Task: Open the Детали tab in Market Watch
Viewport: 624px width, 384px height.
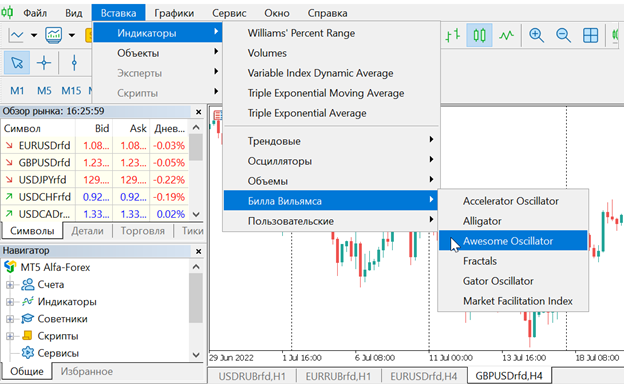Action: (x=87, y=231)
